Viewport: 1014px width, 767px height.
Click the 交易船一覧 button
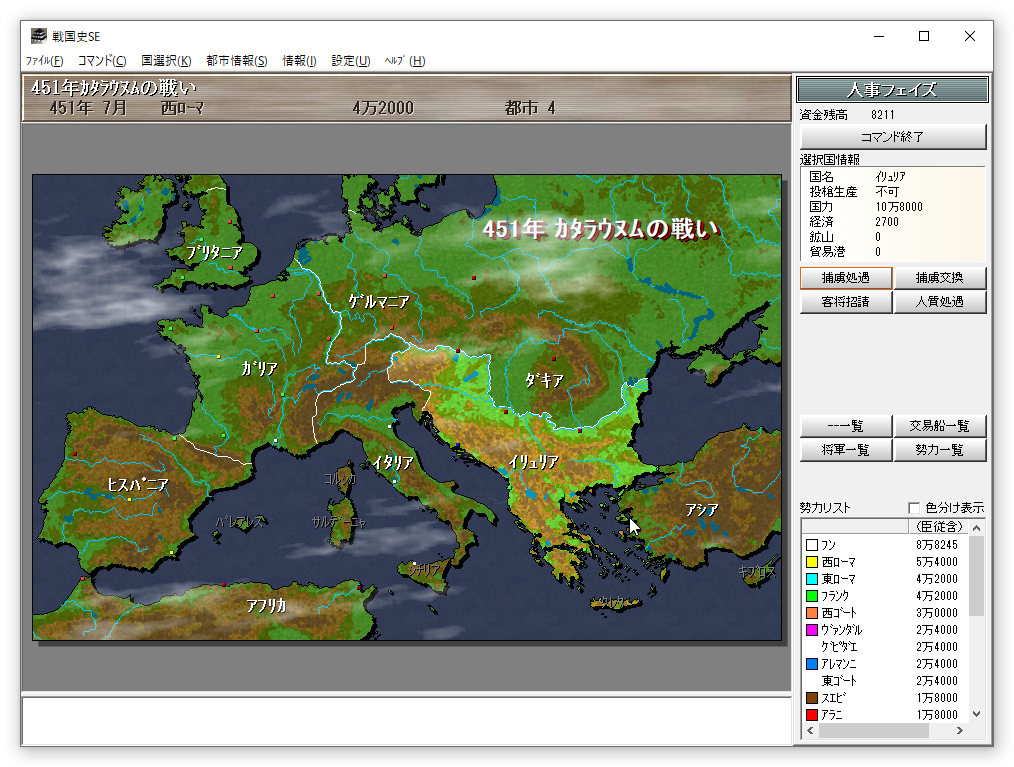(939, 426)
